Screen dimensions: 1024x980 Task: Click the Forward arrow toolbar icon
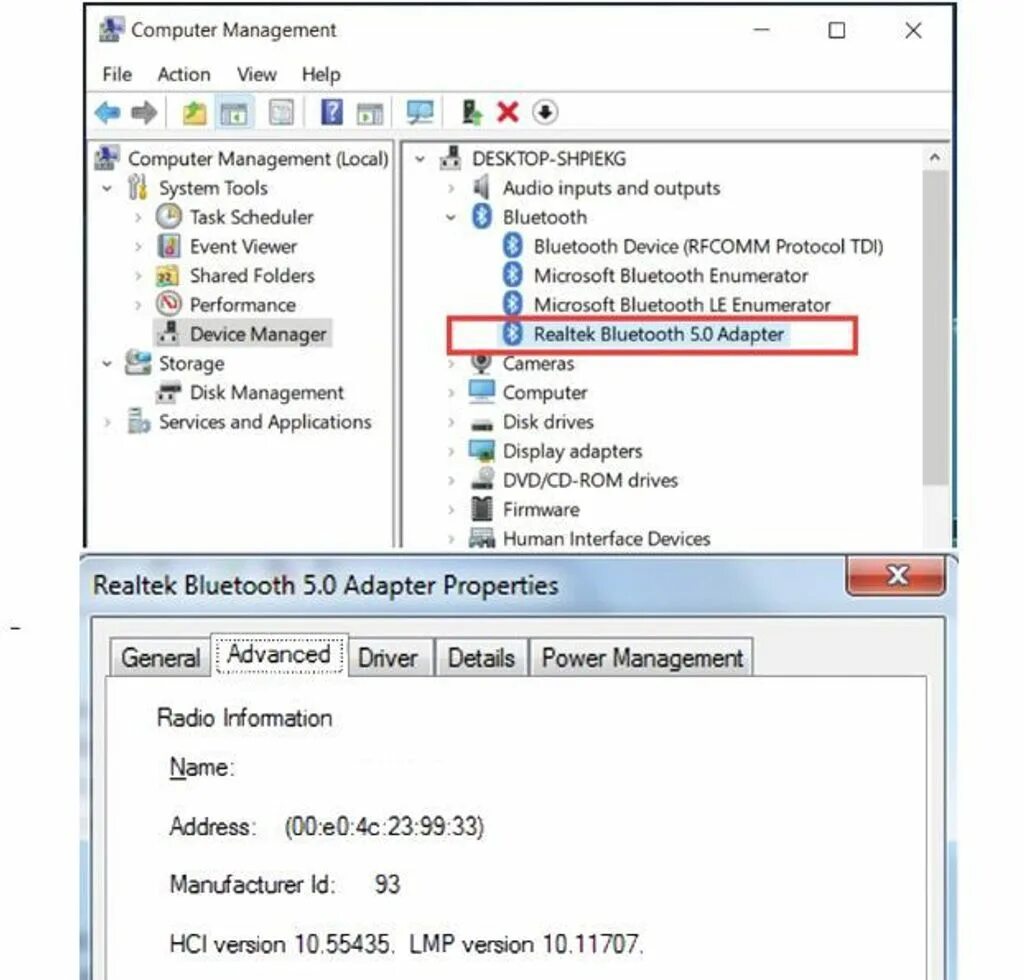144,112
